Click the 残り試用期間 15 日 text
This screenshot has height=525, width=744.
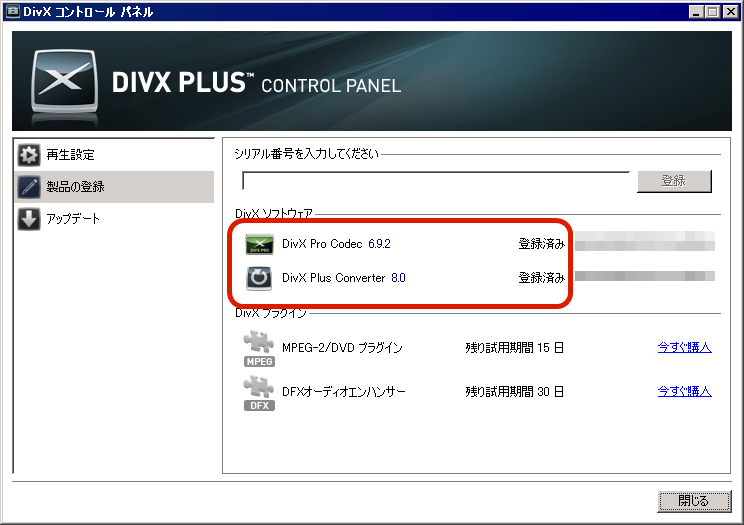514,348
